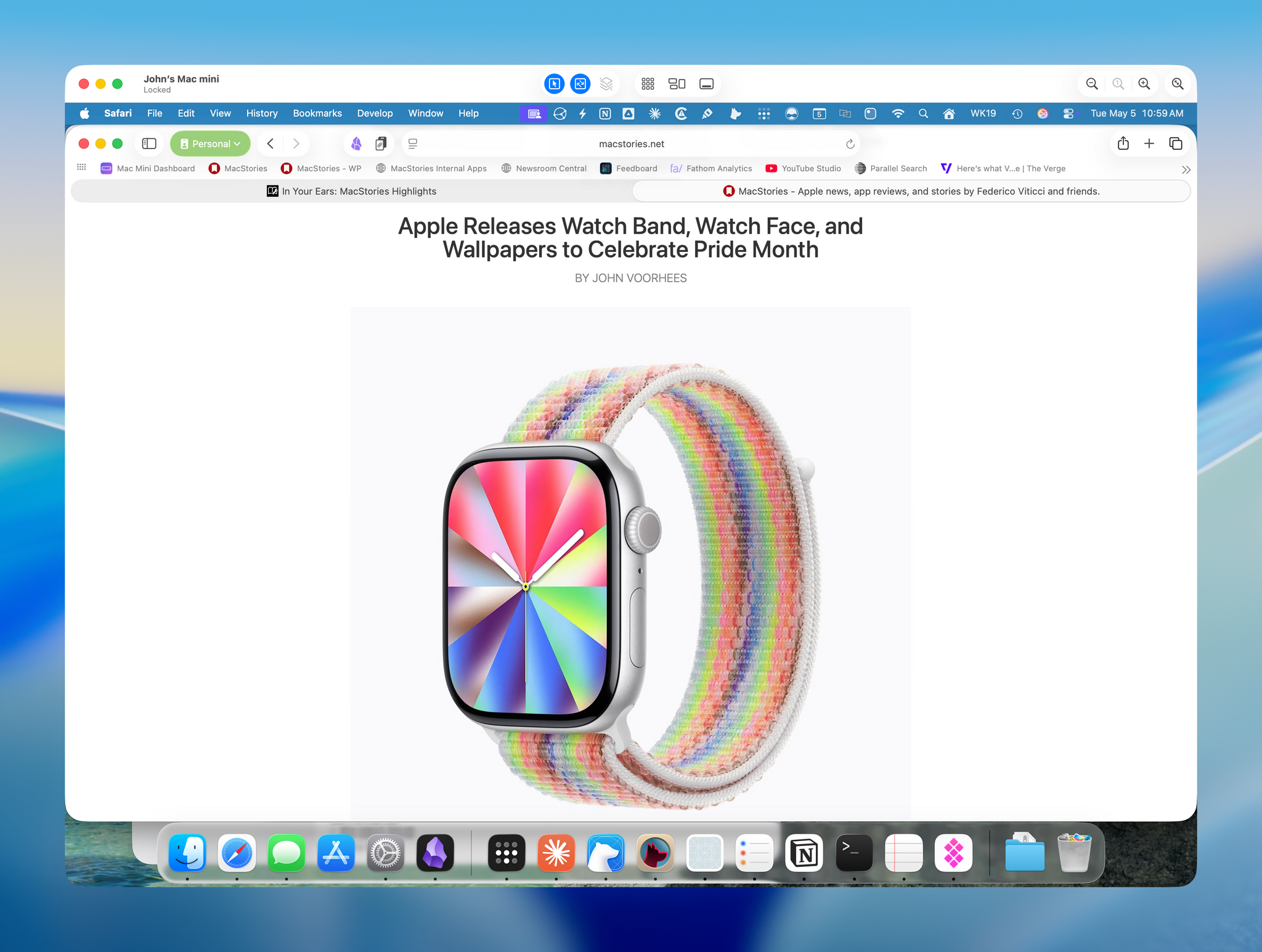
Task: Open the Personal profile dropdown
Action: (x=210, y=144)
